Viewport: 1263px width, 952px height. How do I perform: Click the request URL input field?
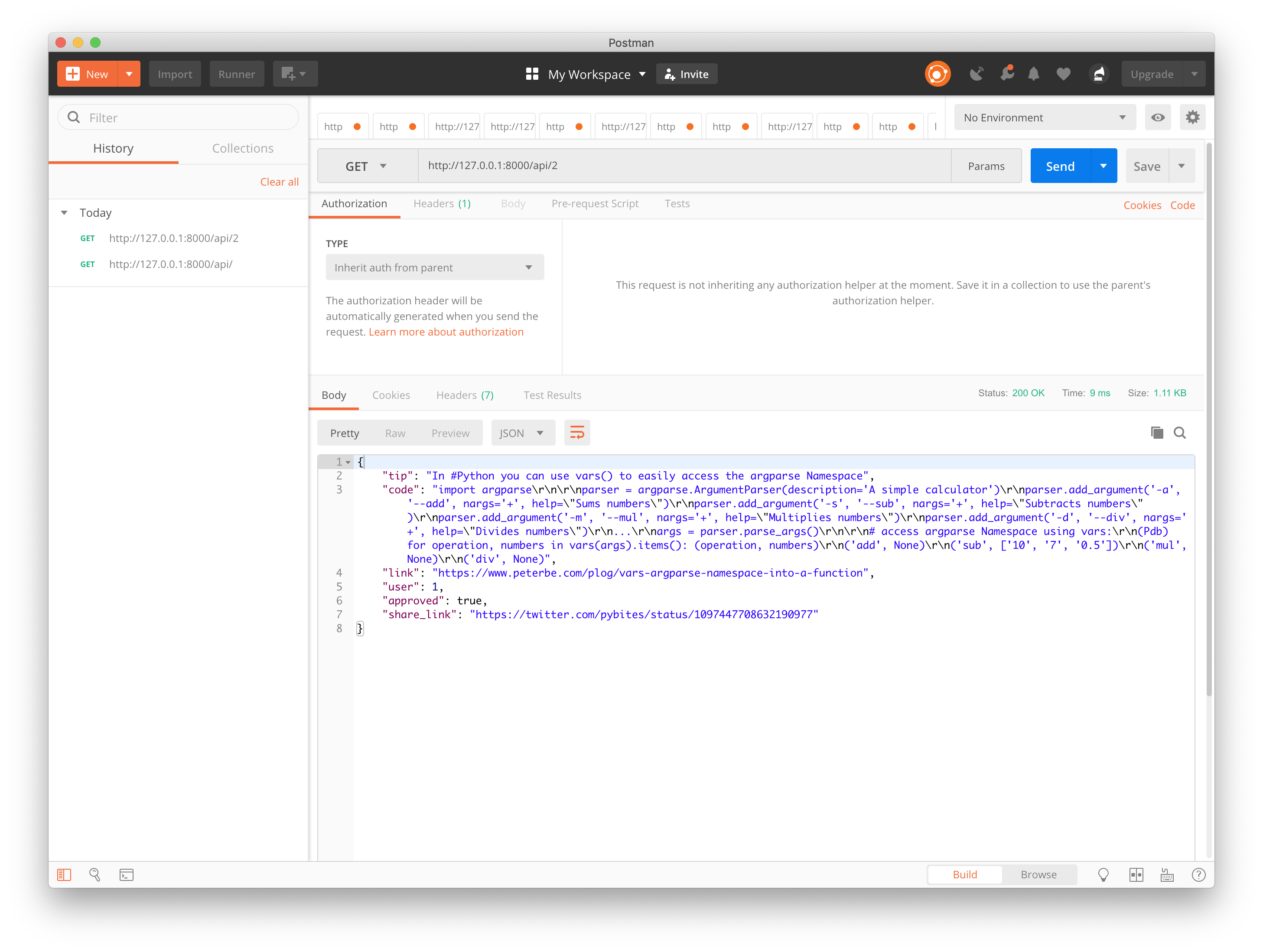tap(684, 166)
